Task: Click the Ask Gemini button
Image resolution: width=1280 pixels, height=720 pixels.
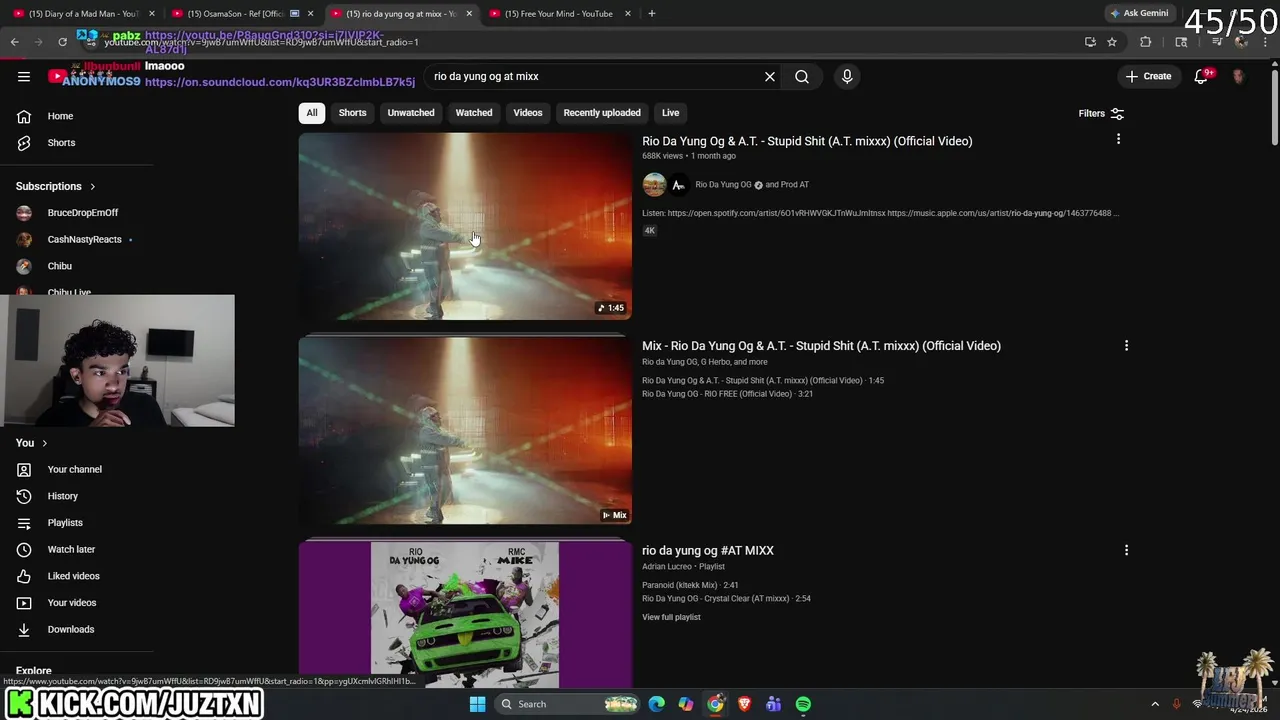Action: (x=1139, y=13)
